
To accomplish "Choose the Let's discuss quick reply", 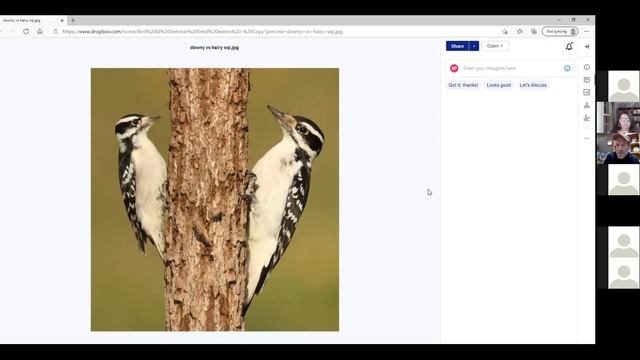I will coord(533,85).
